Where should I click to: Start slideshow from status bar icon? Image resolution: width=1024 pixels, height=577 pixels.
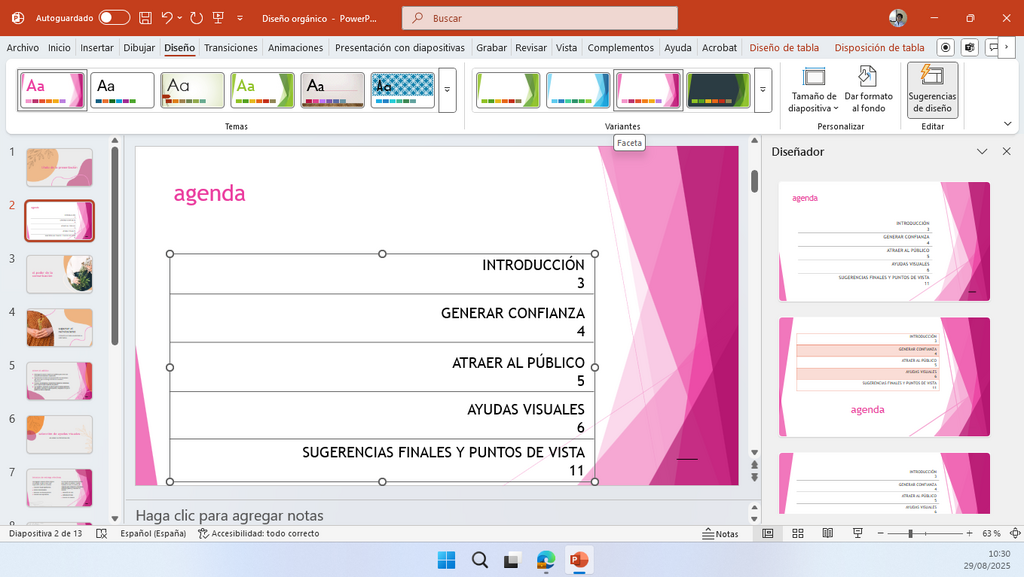(x=857, y=533)
